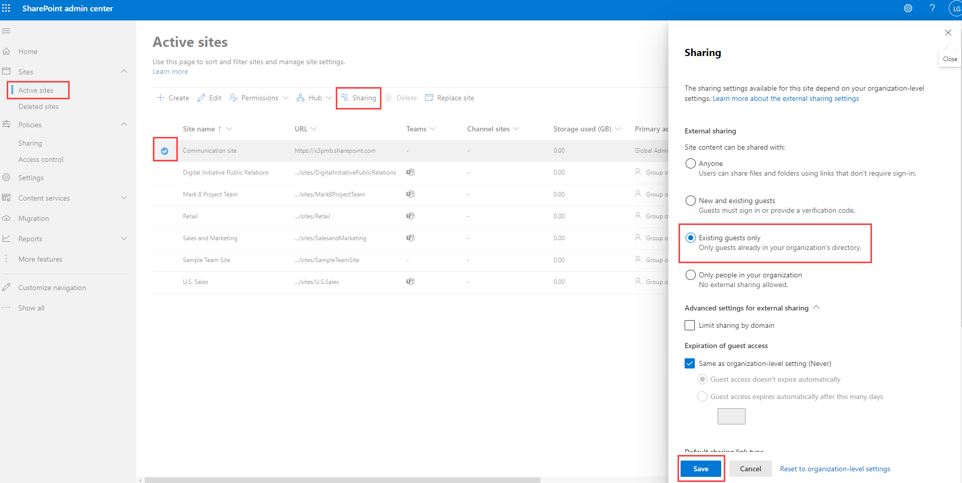Click Reset to organization-level settings link

pyautogui.click(x=835, y=469)
